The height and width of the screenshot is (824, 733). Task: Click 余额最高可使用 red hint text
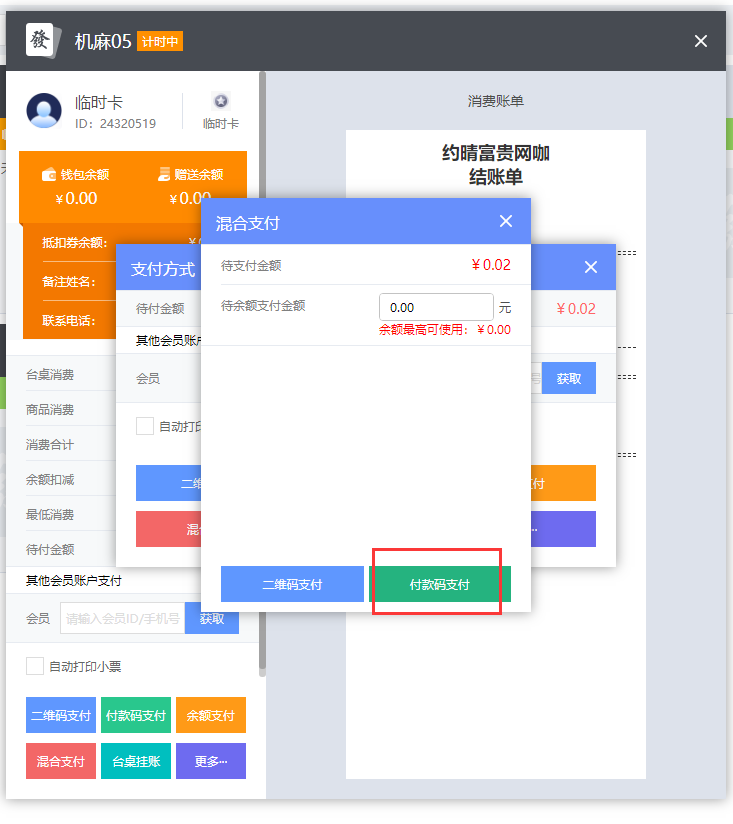tap(445, 329)
